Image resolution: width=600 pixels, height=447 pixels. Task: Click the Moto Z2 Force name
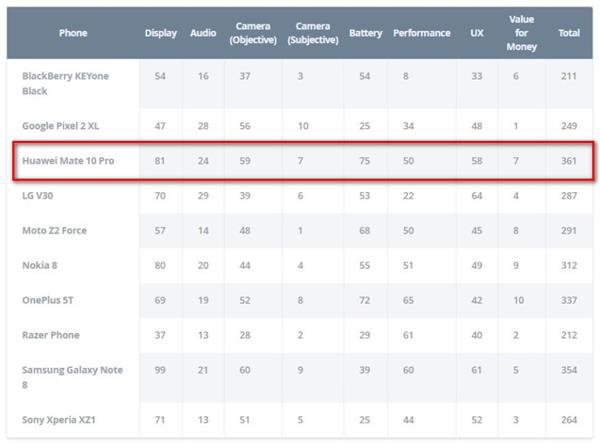tap(54, 230)
